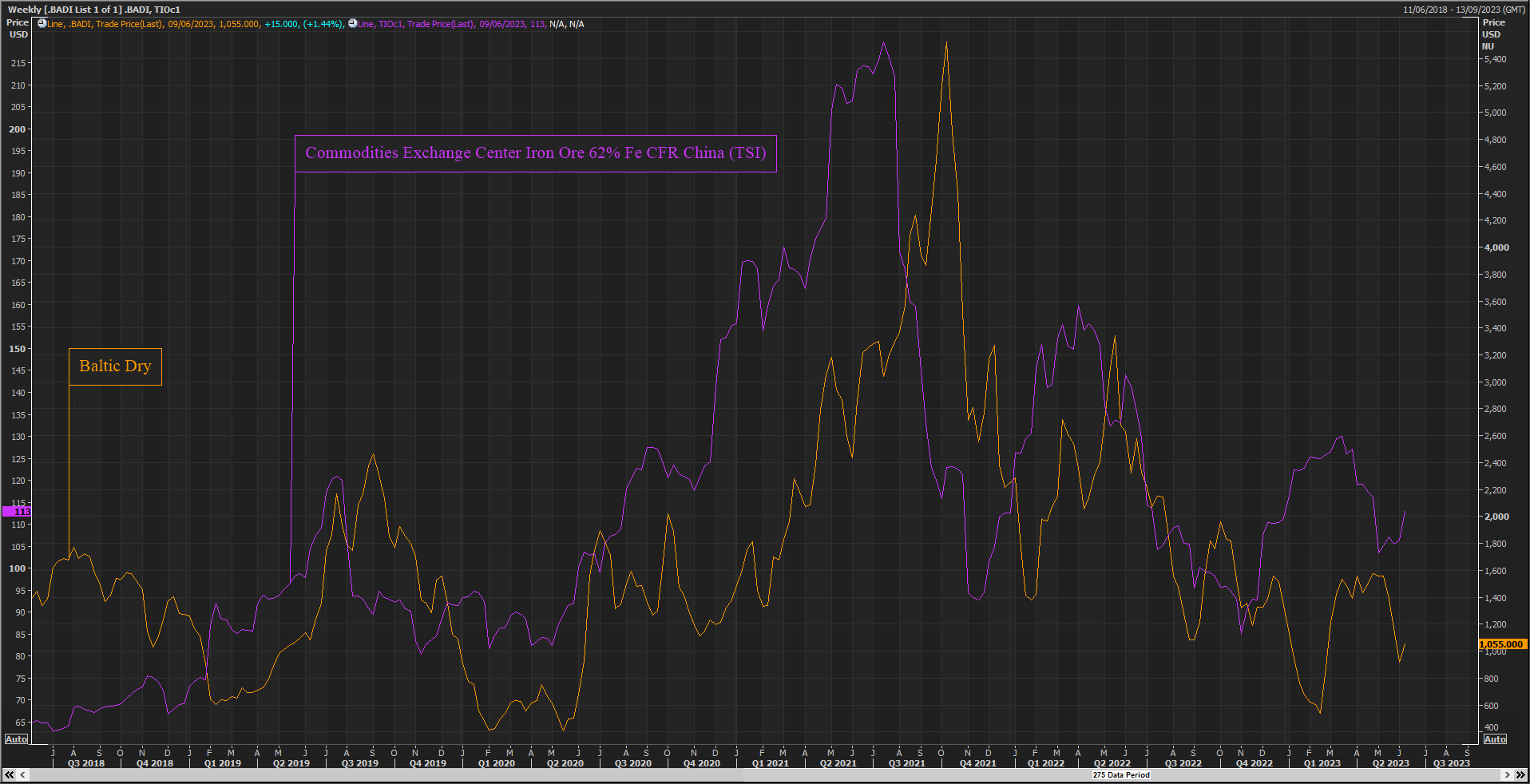Jump to chart end with double-right arrow
1530x784 pixels.
click(x=1520, y=774)
